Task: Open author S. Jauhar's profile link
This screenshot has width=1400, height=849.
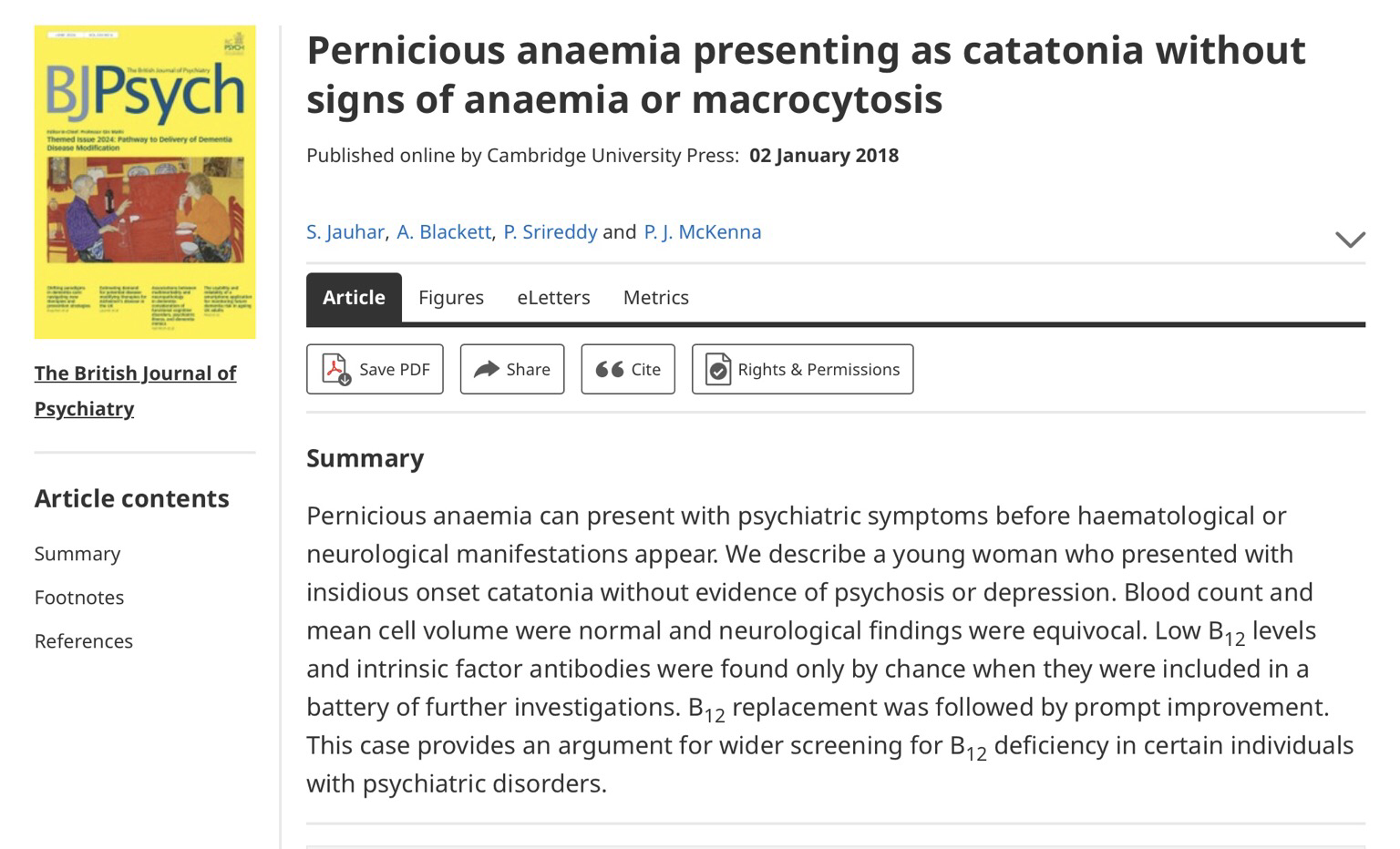Action: tap(345, 232)
